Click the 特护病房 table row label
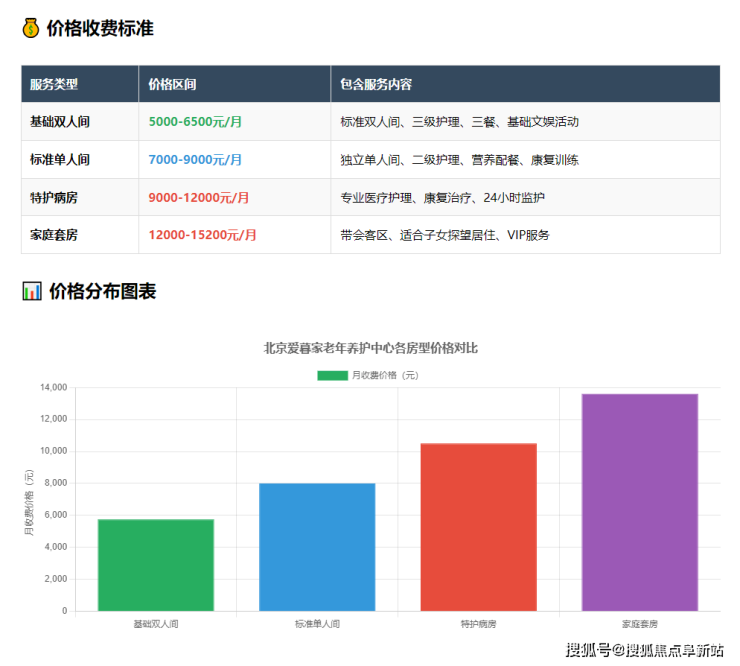The width and height of the screenshot is (740, 666). point(54,198)
